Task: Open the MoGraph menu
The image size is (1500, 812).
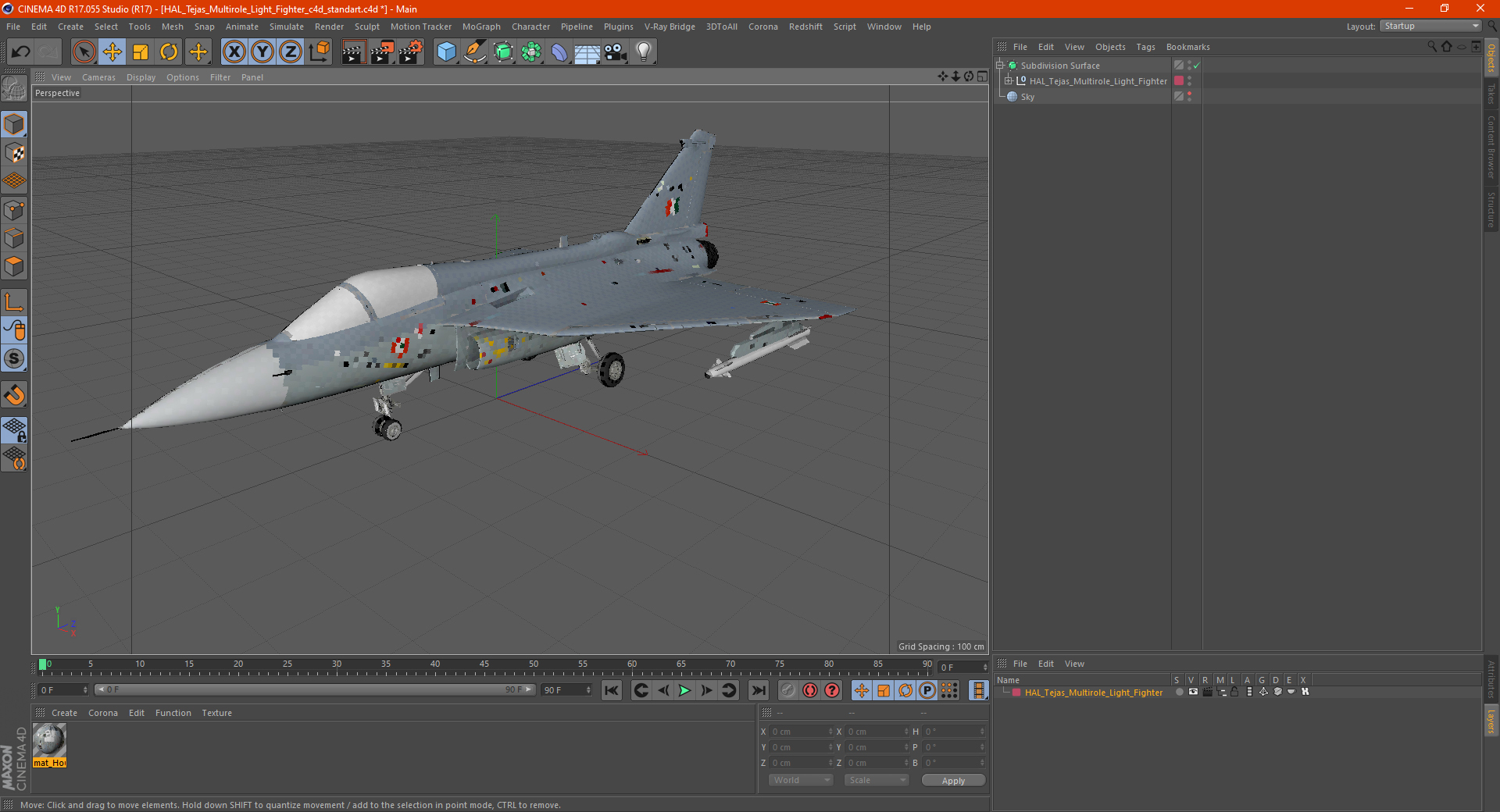Action: click(481, 27)
